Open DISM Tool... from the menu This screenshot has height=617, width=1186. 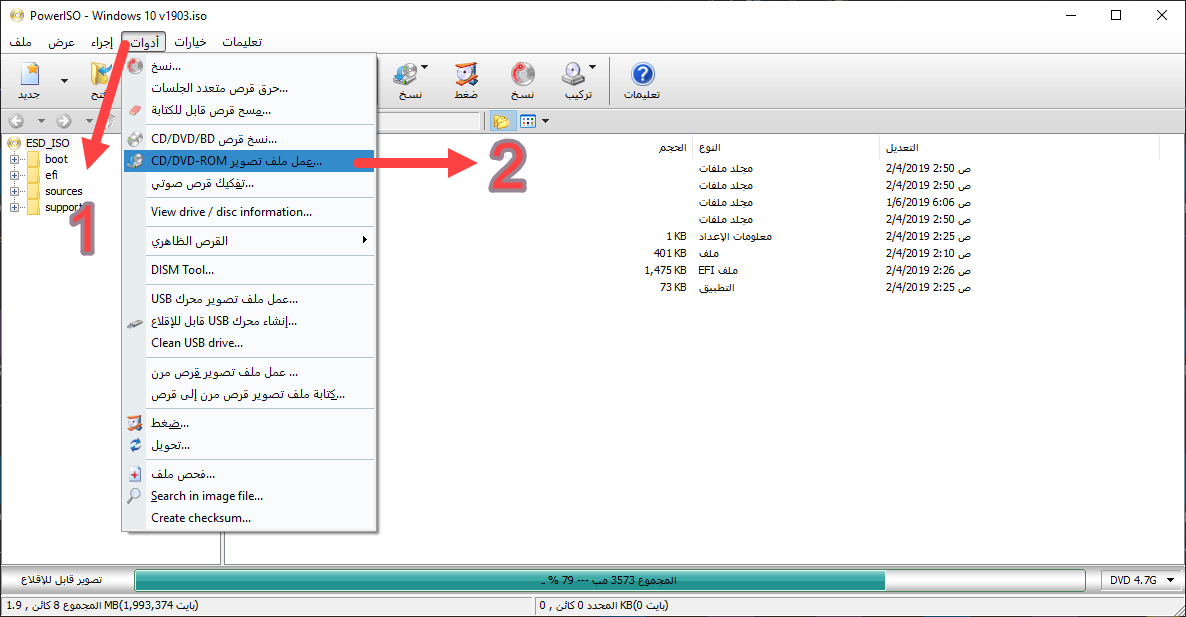(x=250, y=270)
